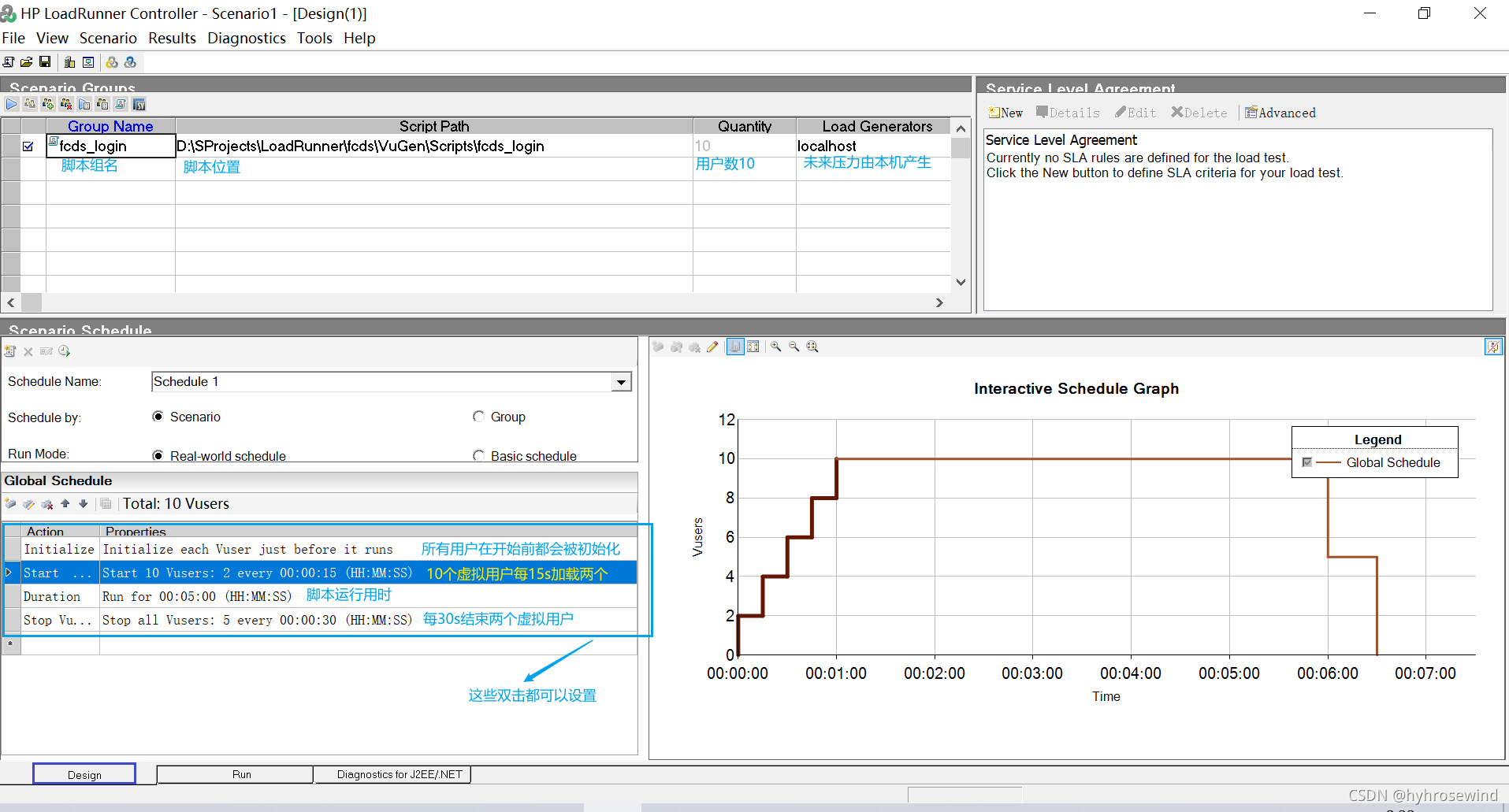
Task: Open the File menu
Action: pos(13,38)
